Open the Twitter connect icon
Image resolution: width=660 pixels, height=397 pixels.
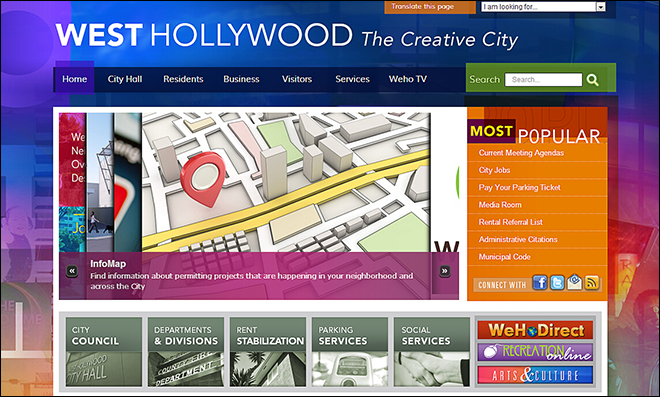coord(557,282)
